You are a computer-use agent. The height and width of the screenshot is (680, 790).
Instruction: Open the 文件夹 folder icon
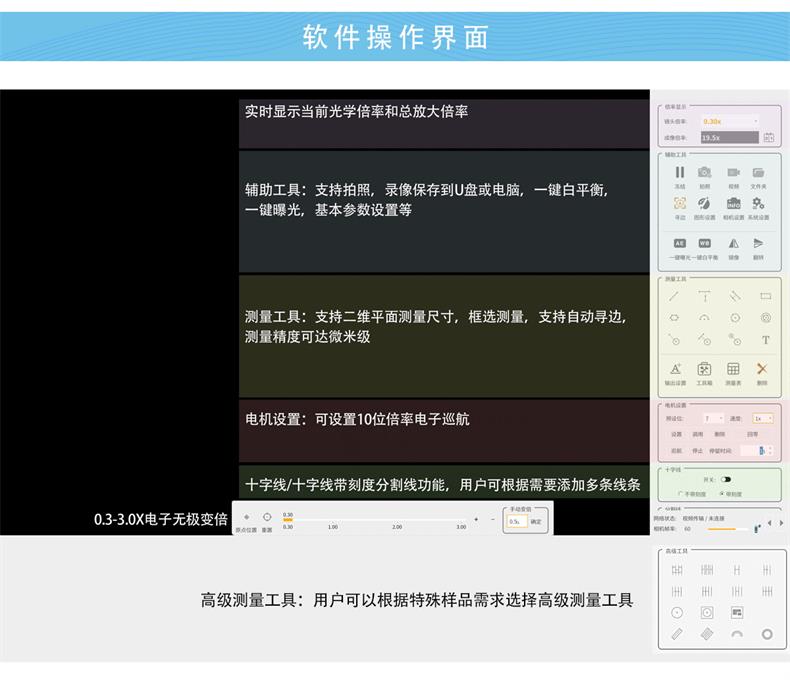click(759, 174)
